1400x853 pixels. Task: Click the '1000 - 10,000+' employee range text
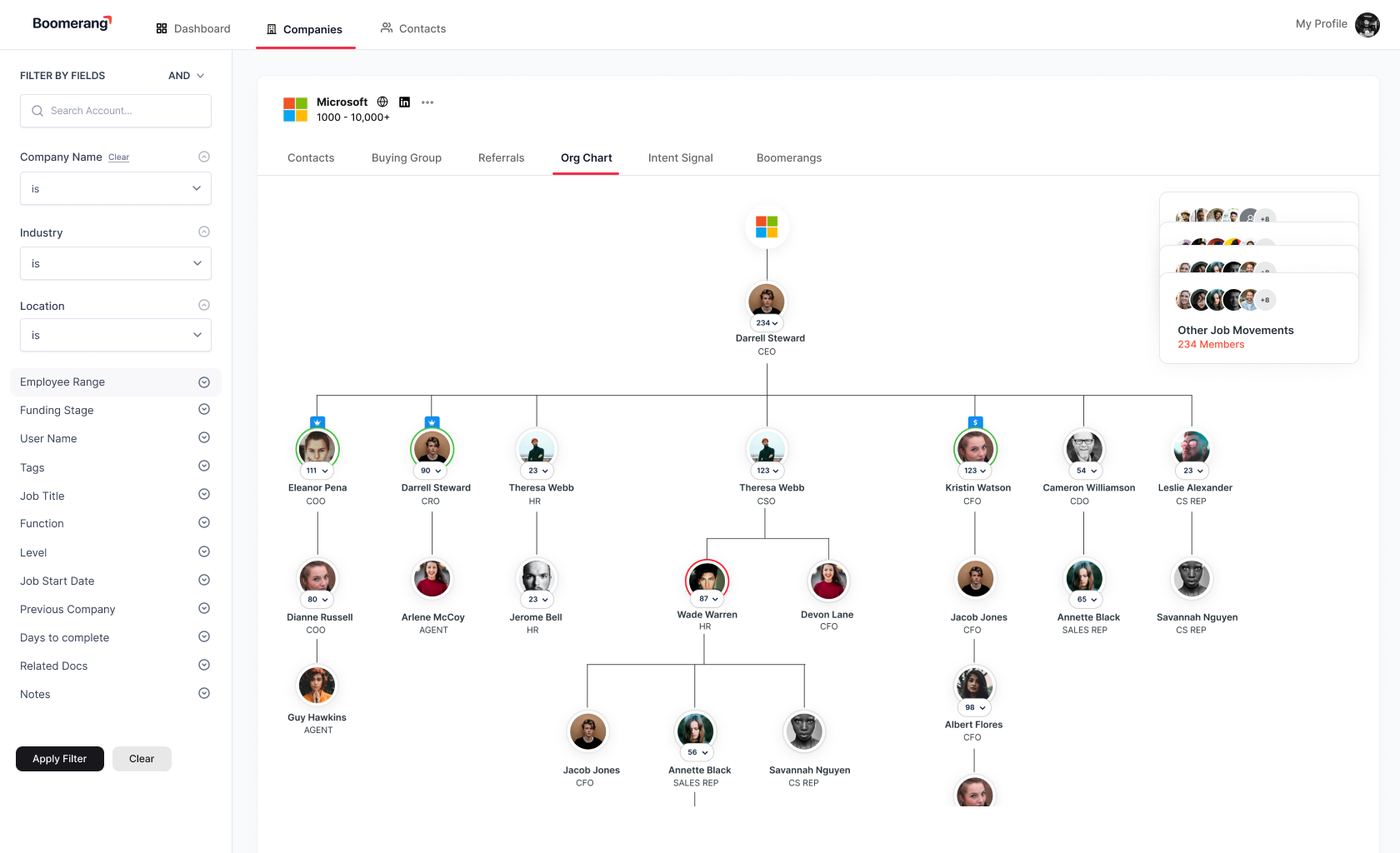tap(353, 117)
